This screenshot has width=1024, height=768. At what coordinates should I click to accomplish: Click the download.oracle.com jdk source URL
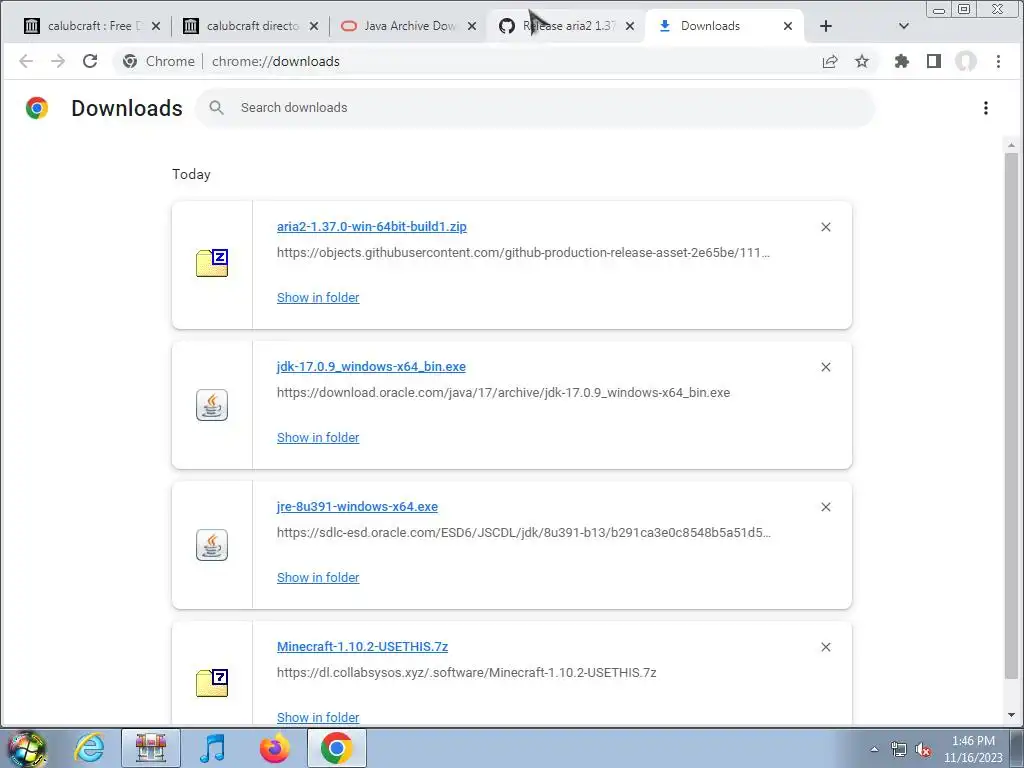(x=504, y=392)
